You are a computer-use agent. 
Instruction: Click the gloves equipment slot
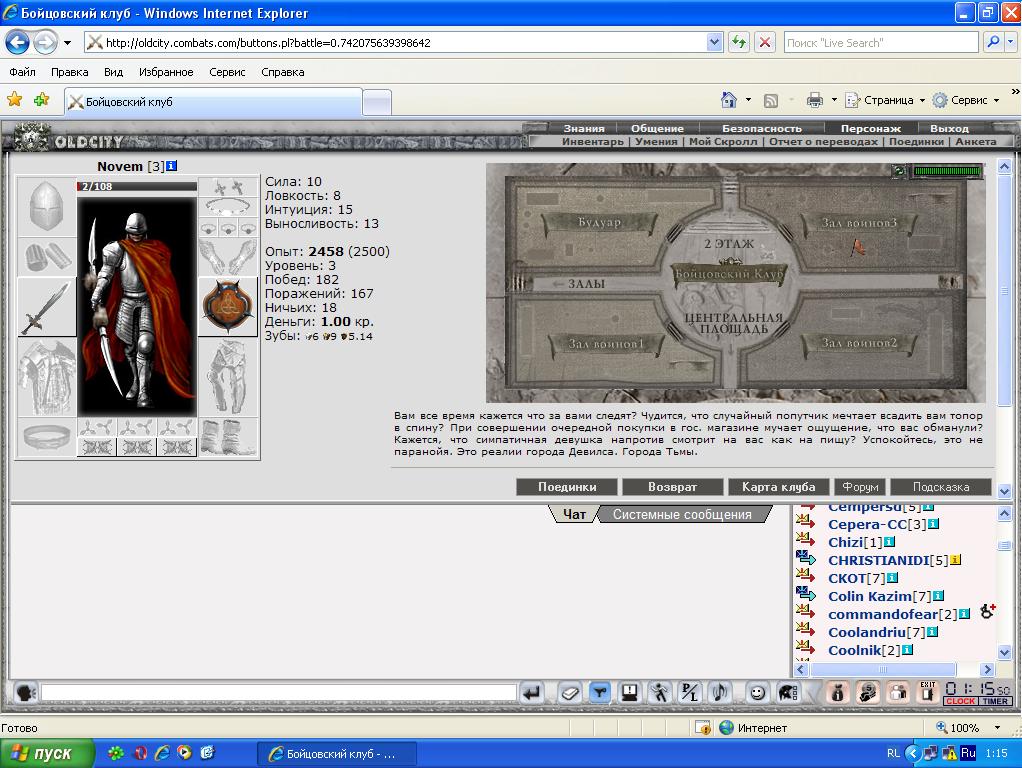(227, 257)
